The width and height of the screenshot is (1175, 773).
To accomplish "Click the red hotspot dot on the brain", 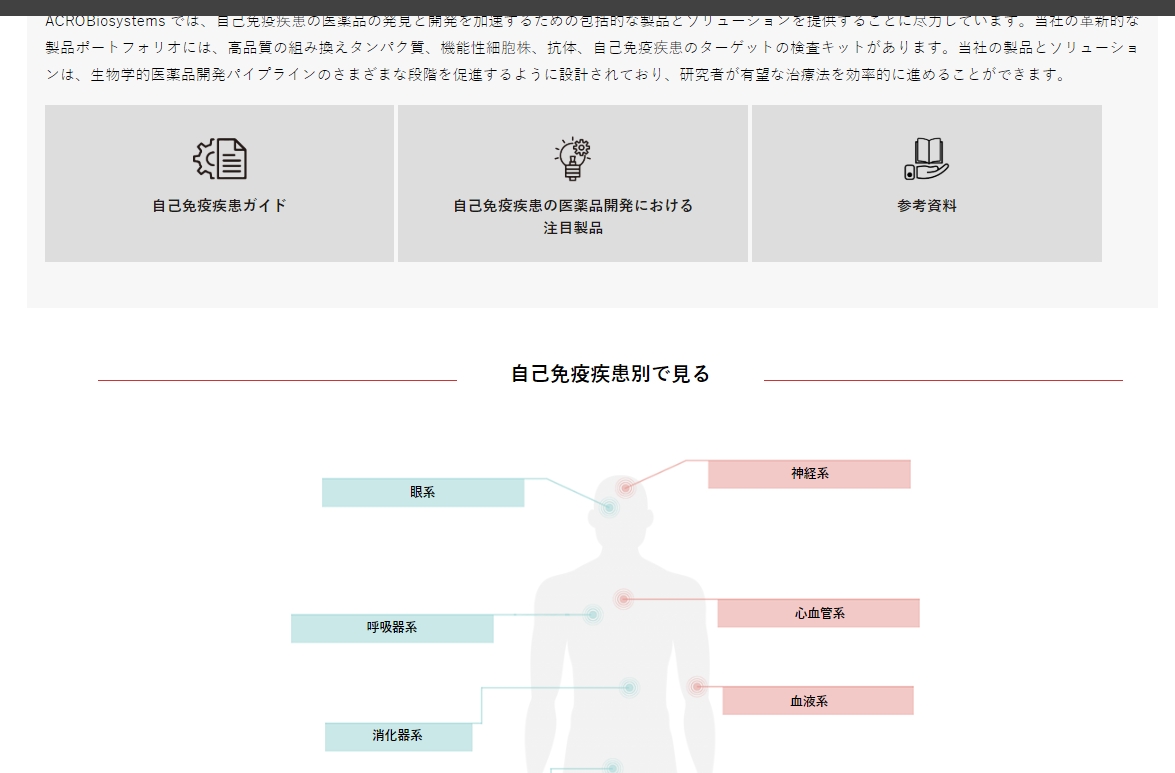I will 626,488.
